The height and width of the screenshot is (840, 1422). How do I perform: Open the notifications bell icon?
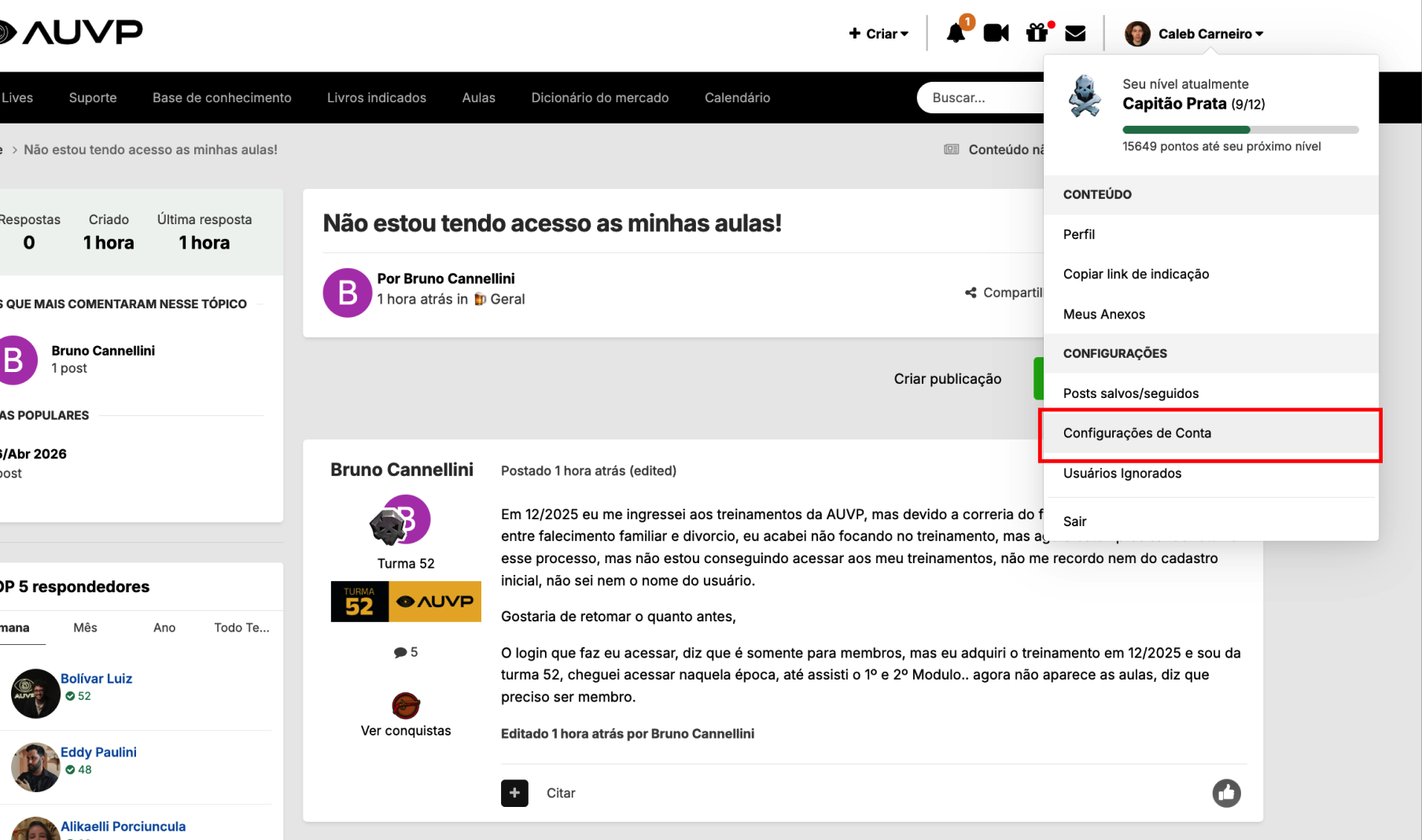pos(956,33)
